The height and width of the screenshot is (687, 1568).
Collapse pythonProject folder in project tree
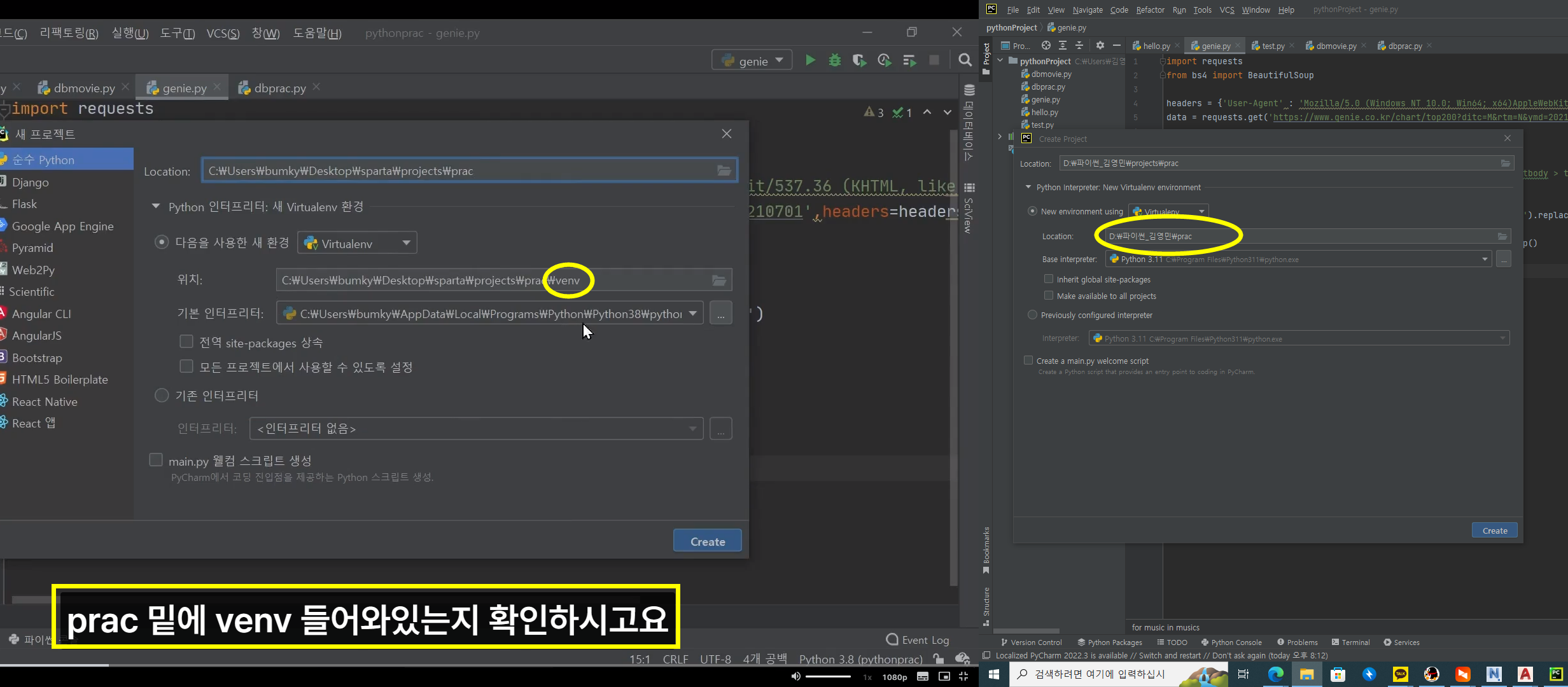[1000, 61]
